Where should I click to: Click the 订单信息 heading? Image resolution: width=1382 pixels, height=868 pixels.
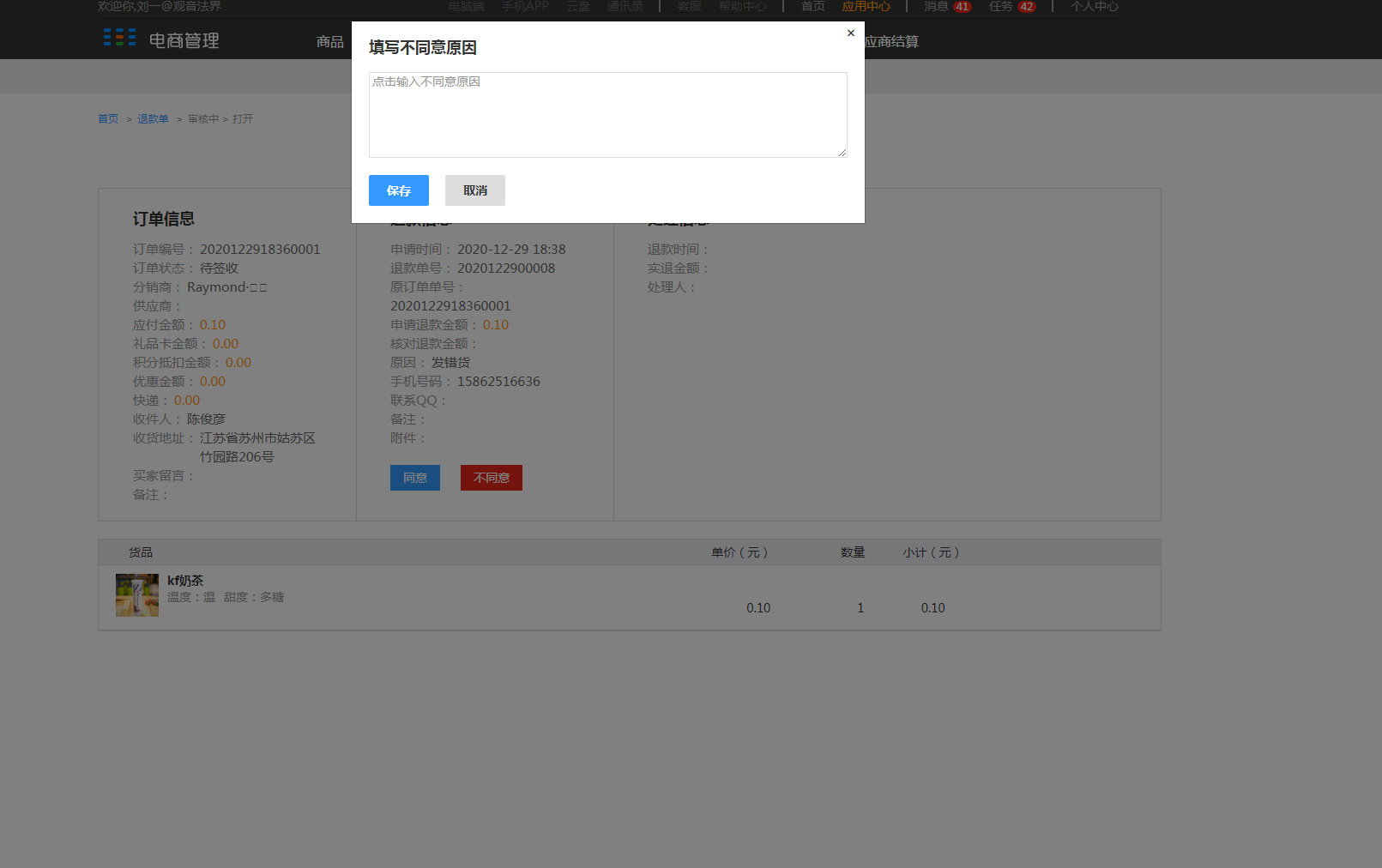pos(164,219)
